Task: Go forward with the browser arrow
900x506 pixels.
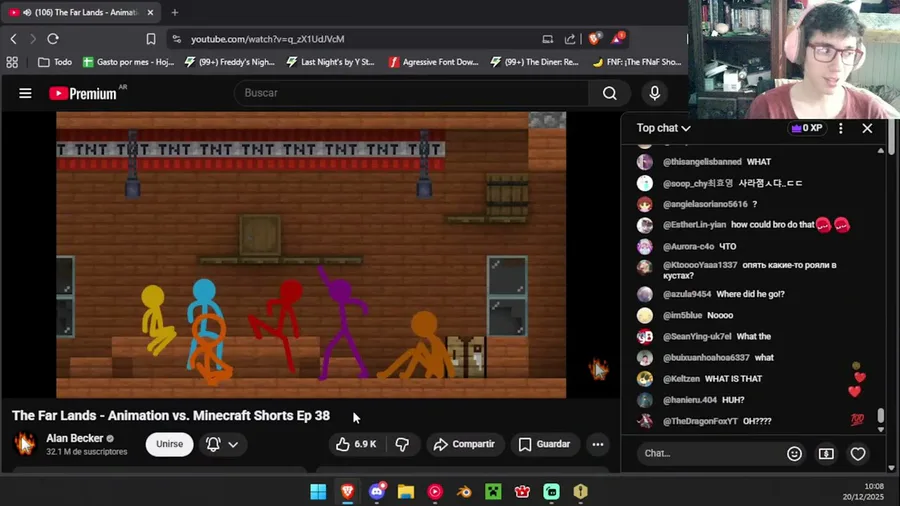Action: pyautogui.click(x=33, y=39)
